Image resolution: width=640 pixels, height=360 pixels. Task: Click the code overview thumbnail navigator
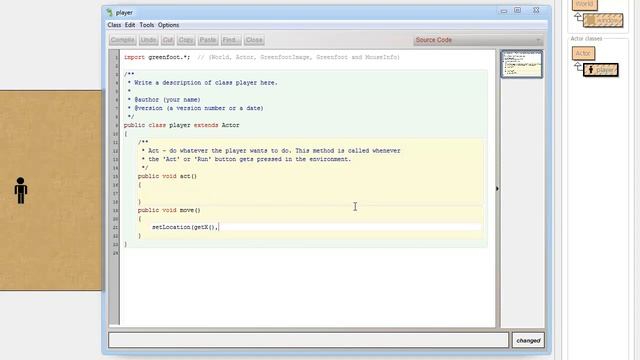click(x=522, y=64)
